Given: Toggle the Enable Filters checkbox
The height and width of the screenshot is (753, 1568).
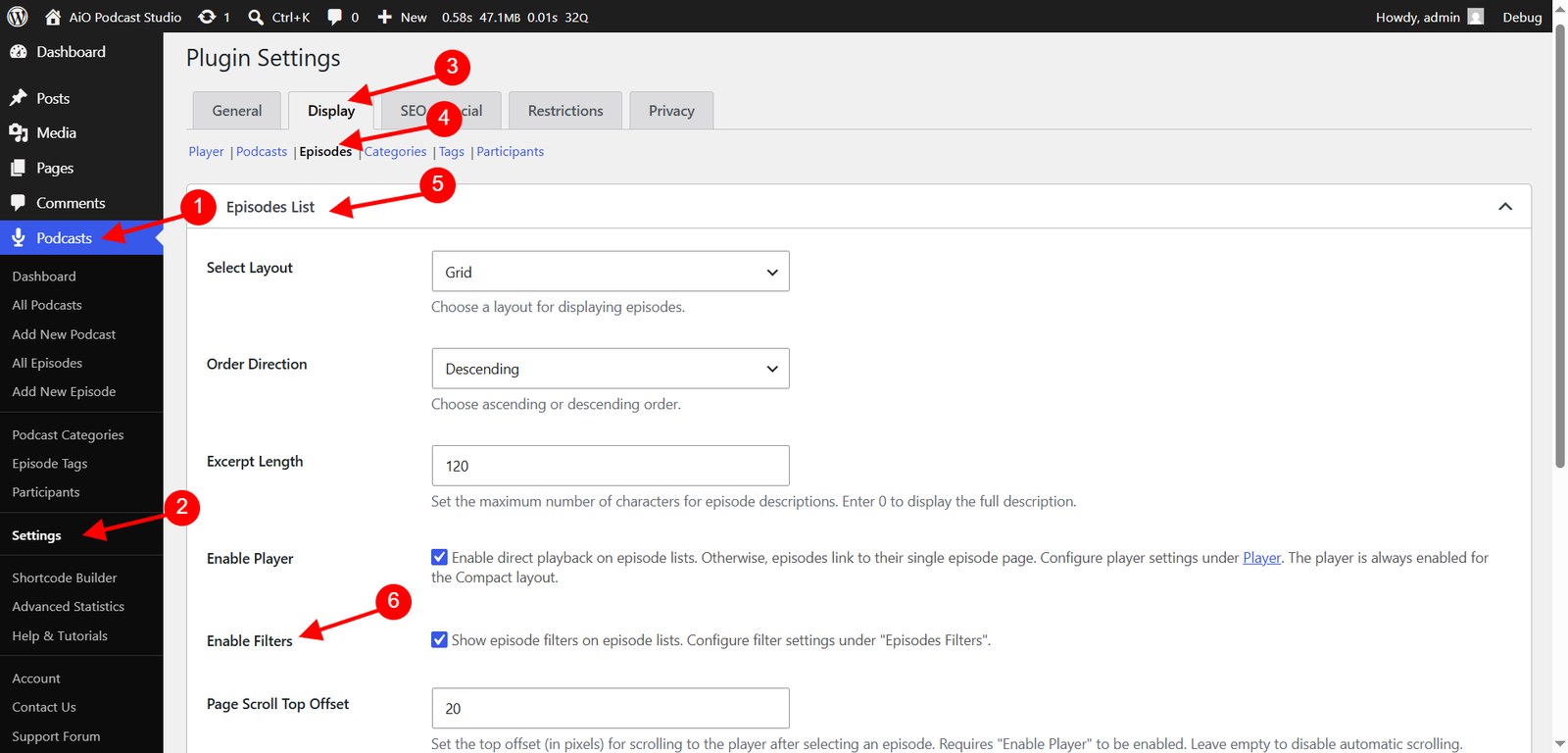Looking at the screenshot, I should click(439, 639).
